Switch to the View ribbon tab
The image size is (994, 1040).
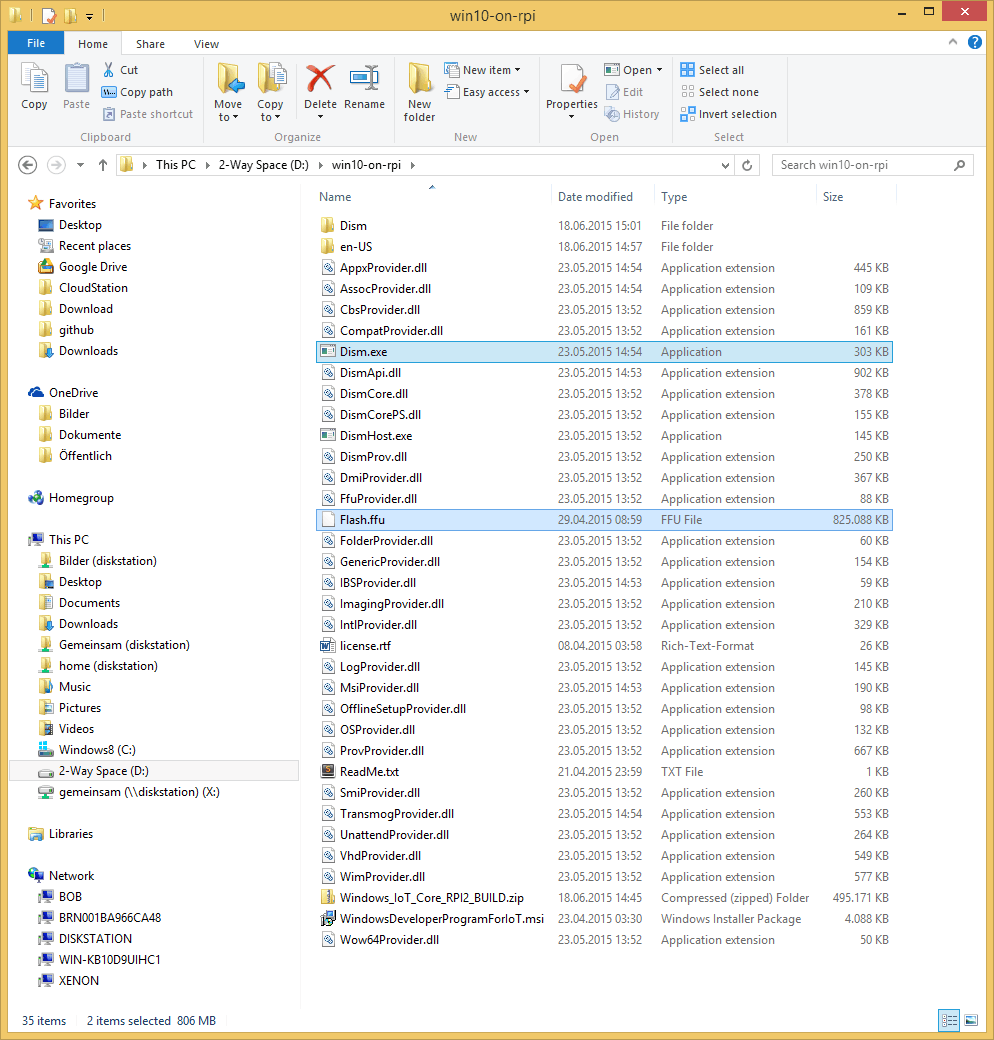point(206,44)
